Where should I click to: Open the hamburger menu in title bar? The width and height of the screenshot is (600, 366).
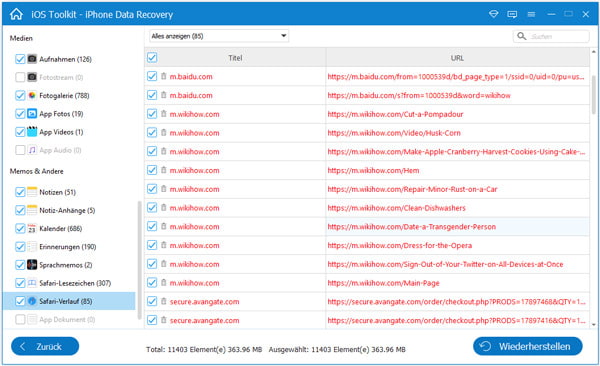(x=531, y=14)
